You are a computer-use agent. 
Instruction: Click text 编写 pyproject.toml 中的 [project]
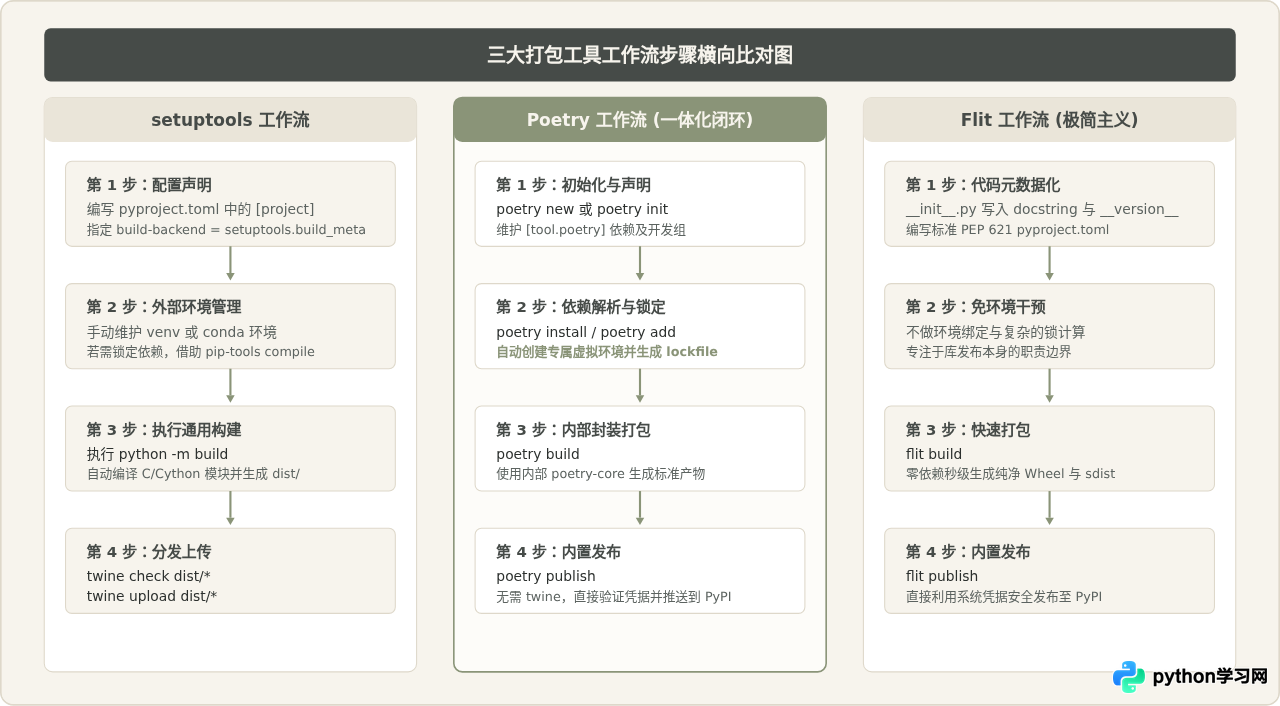tap(200, 209)
